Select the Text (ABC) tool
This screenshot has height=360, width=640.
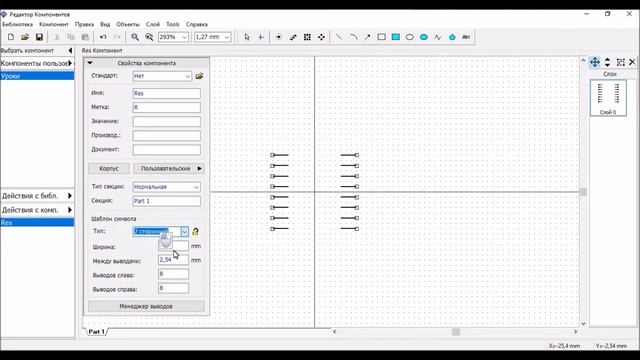(466, 37)
